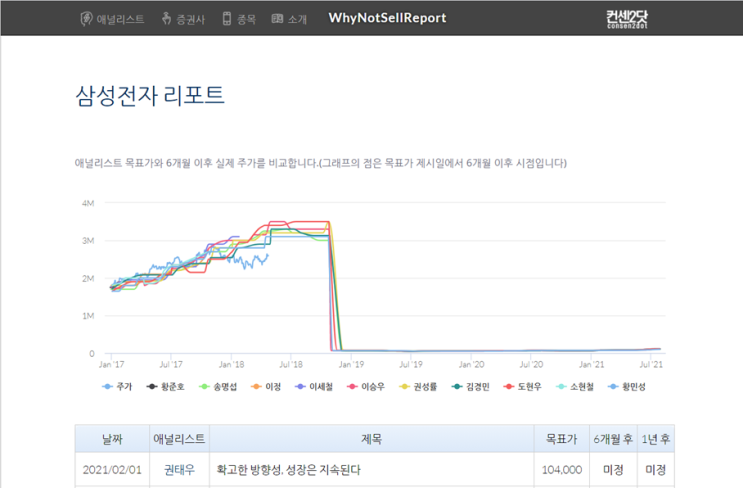Hide the 이정 legend series
Screen dimensions: 743x488
(266, 387)
